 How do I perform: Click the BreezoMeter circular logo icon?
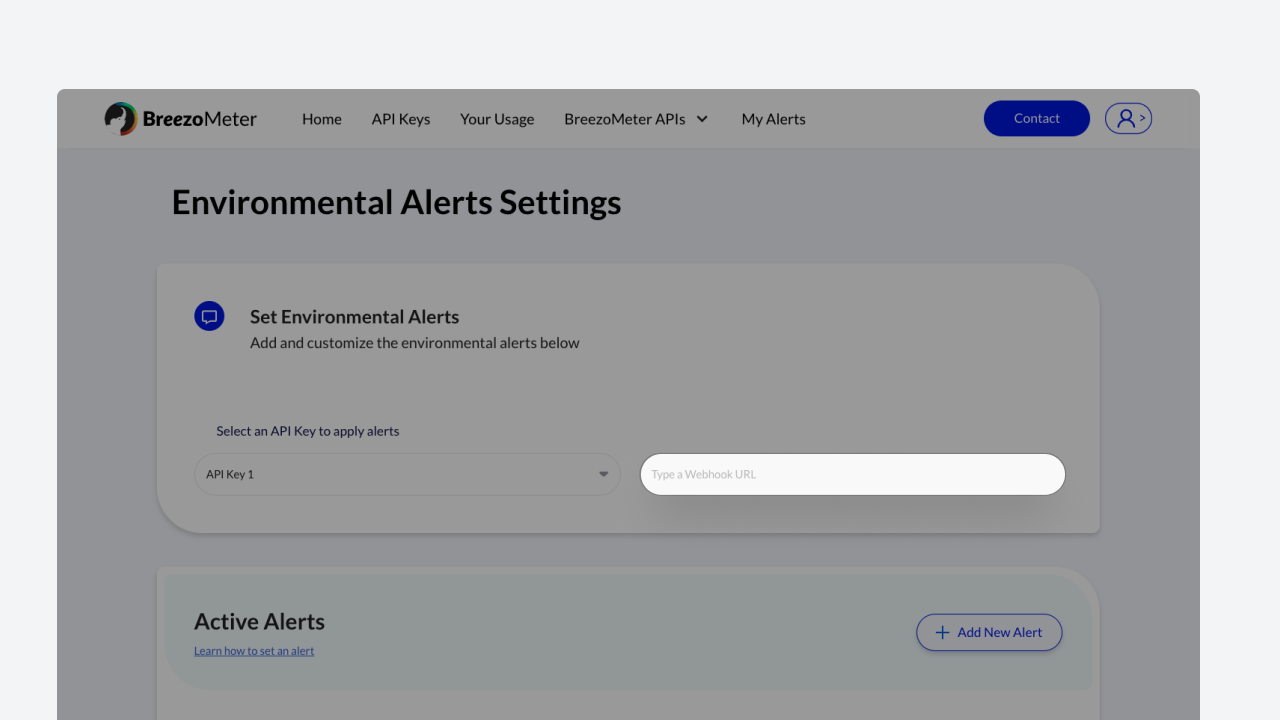(x=120, y=119)
